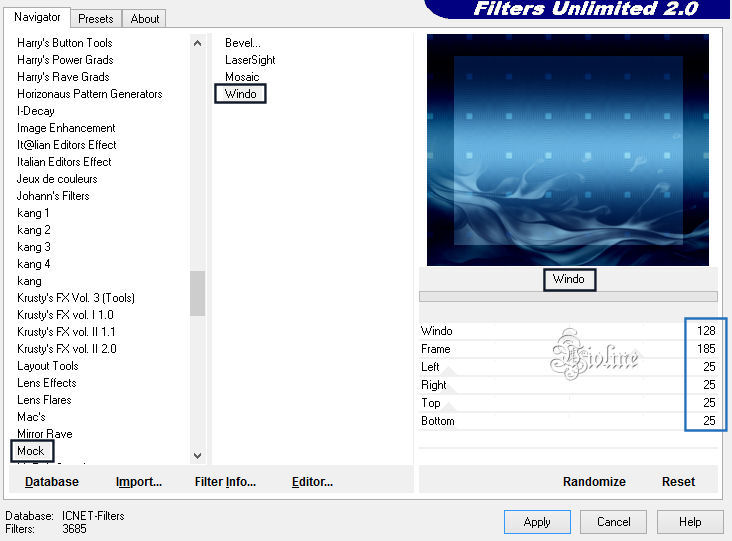Select the Mock filter category

tap(31, 451)
